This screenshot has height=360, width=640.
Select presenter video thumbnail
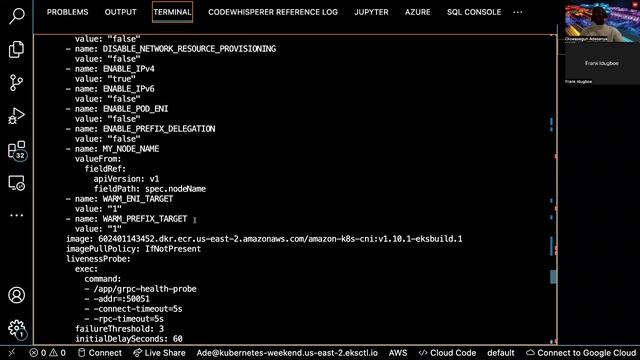(x=602, y=21)
